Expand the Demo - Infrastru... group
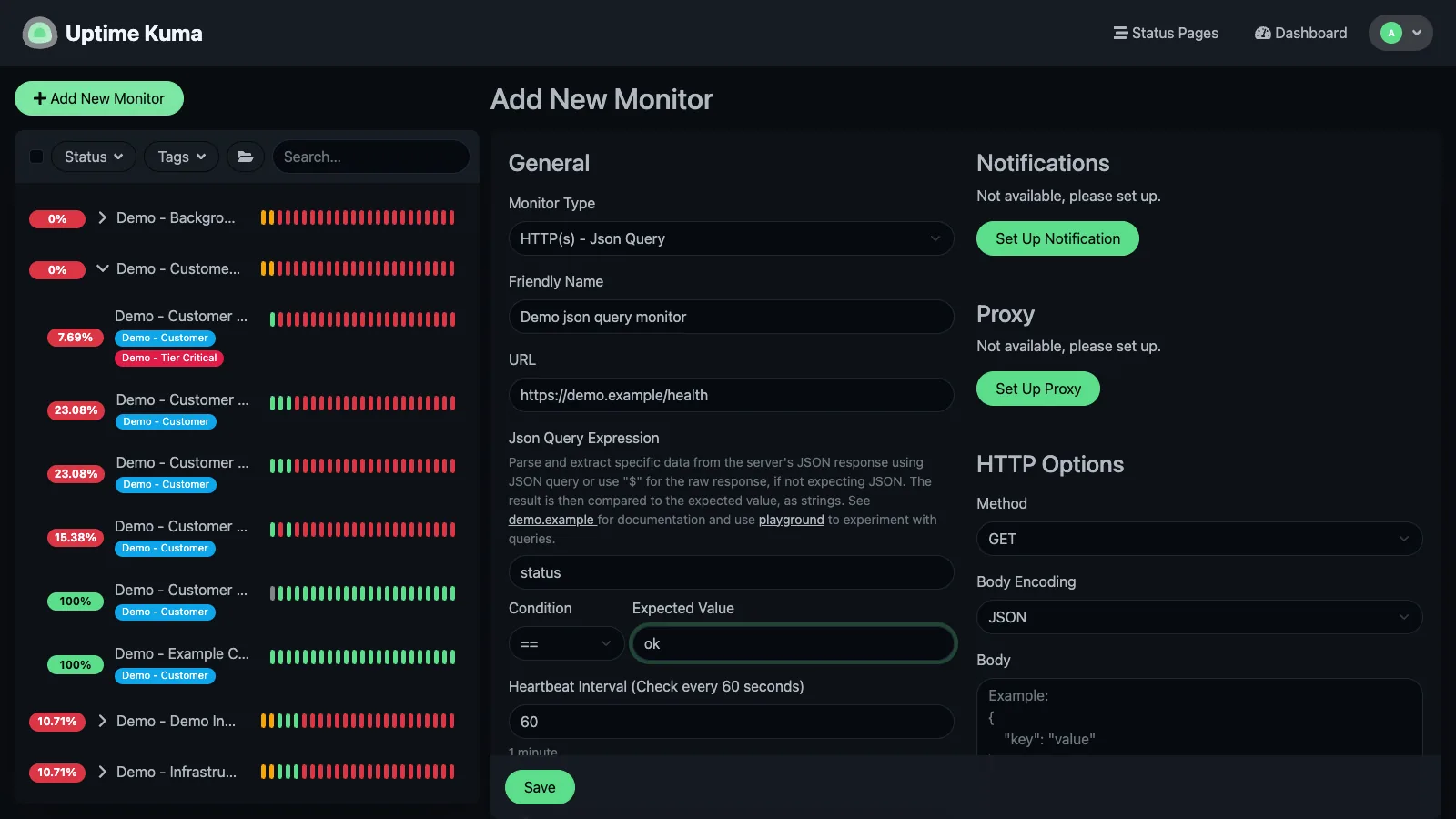The width and height of the screenshot is (1456, 819). [x=103, y=772]
